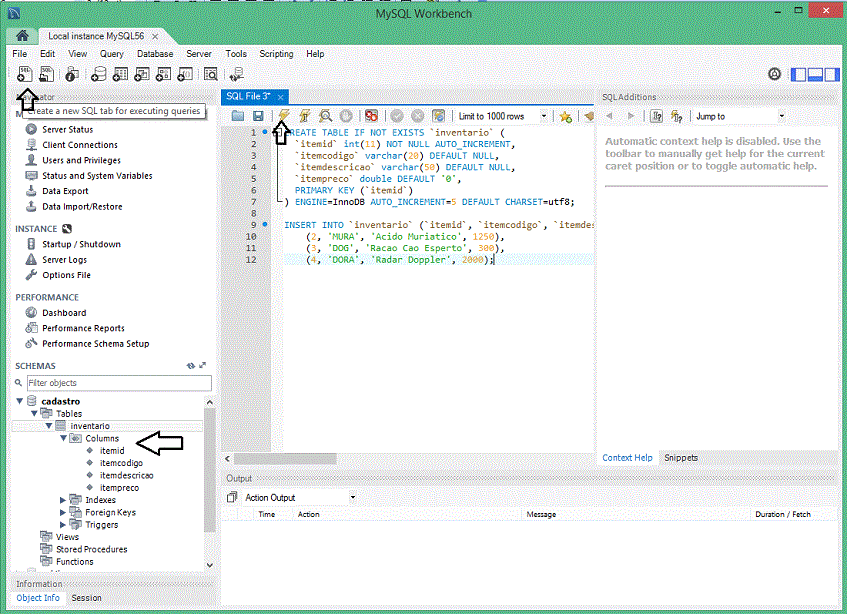Open the Workbench preferences gear icon

tap(774, 74)
